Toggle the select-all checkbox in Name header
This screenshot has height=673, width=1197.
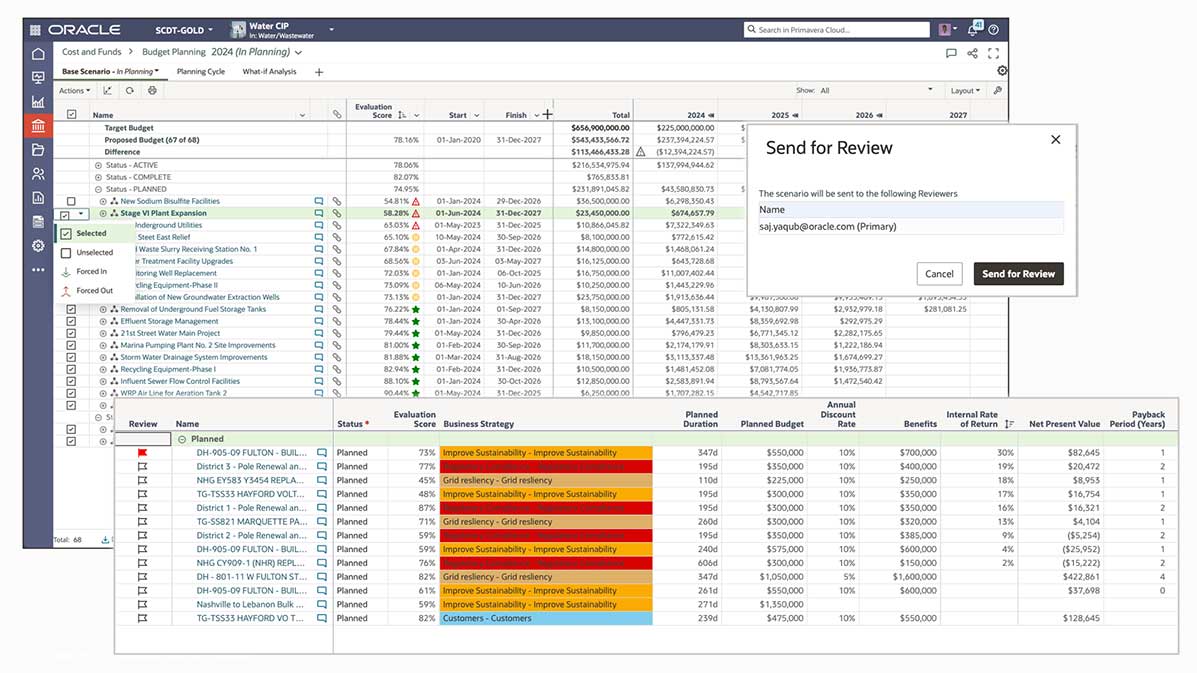71,115
